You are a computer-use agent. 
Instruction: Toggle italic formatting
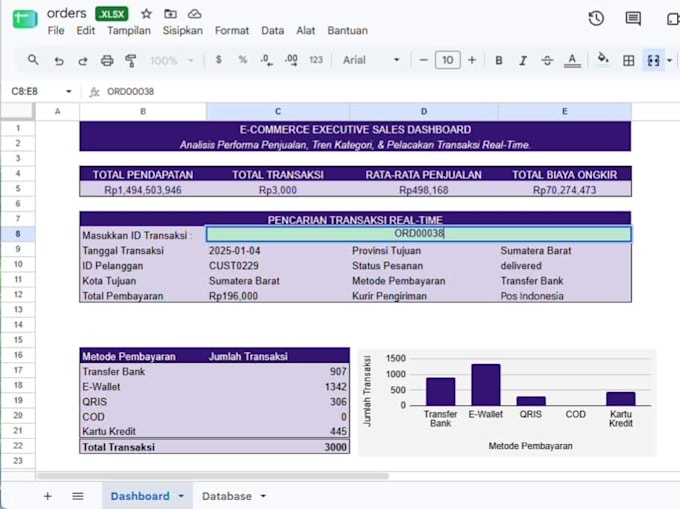point(523,60)
